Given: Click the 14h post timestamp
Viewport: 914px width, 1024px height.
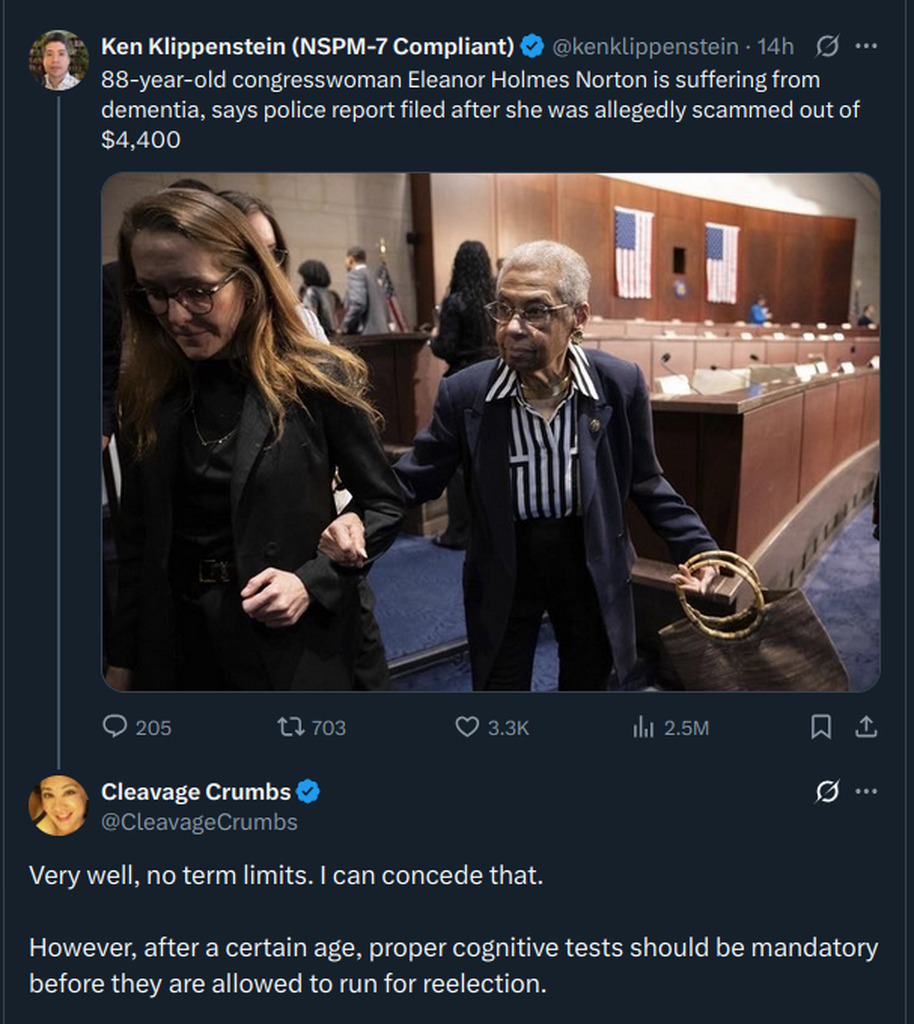Looking at the screenshot, I should (775, 46).
